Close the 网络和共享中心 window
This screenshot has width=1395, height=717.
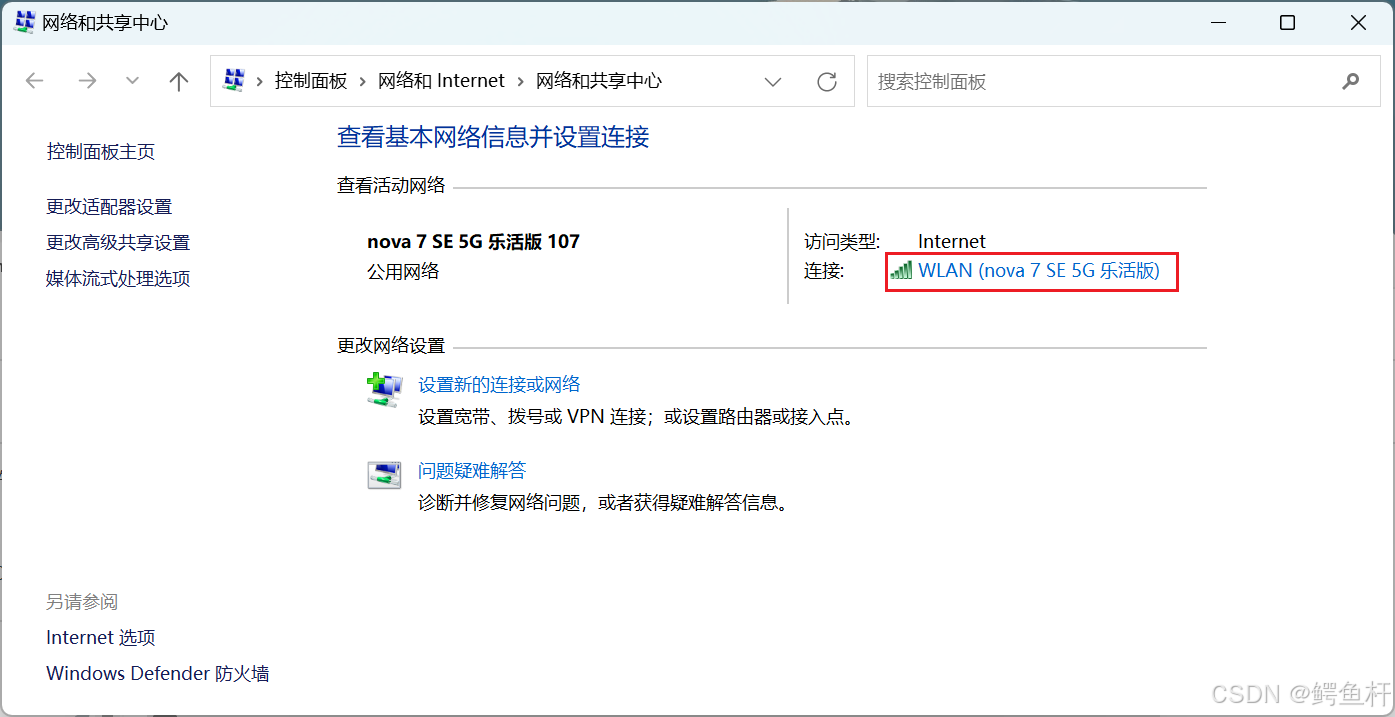coord(1358,23)
